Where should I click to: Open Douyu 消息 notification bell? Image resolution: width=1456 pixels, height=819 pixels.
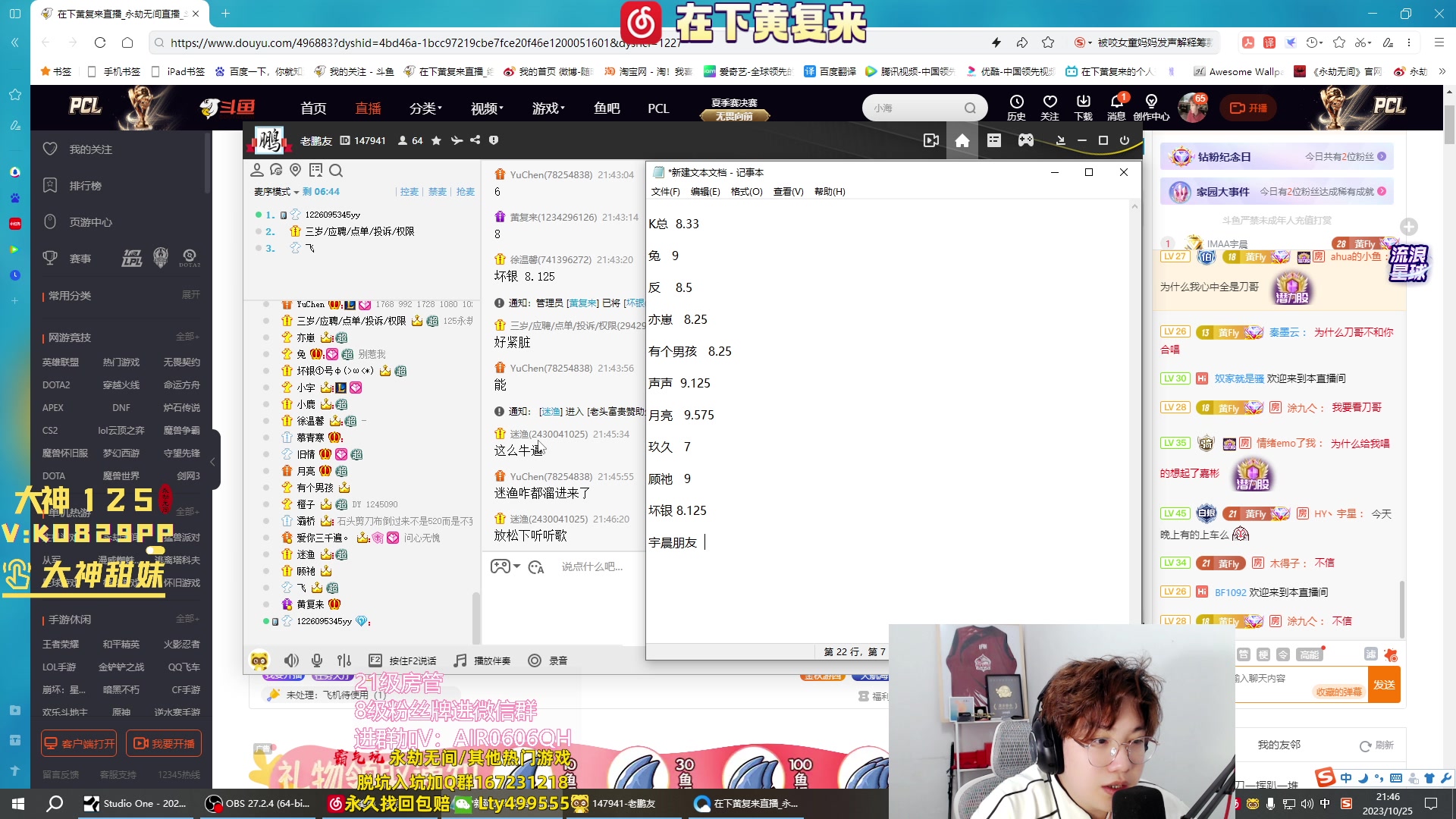1116,107
